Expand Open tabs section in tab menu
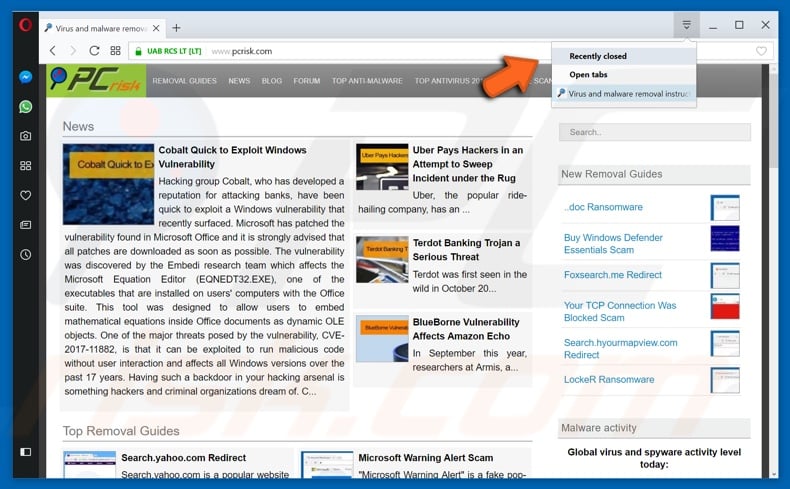 tap(624, 75)
